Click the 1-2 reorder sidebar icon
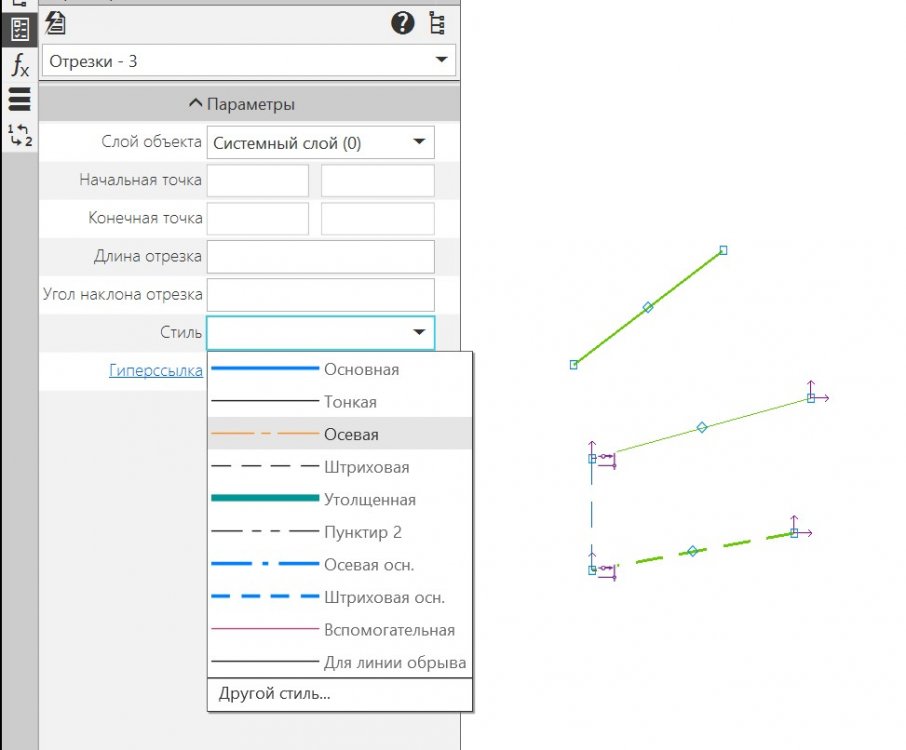 20,135
